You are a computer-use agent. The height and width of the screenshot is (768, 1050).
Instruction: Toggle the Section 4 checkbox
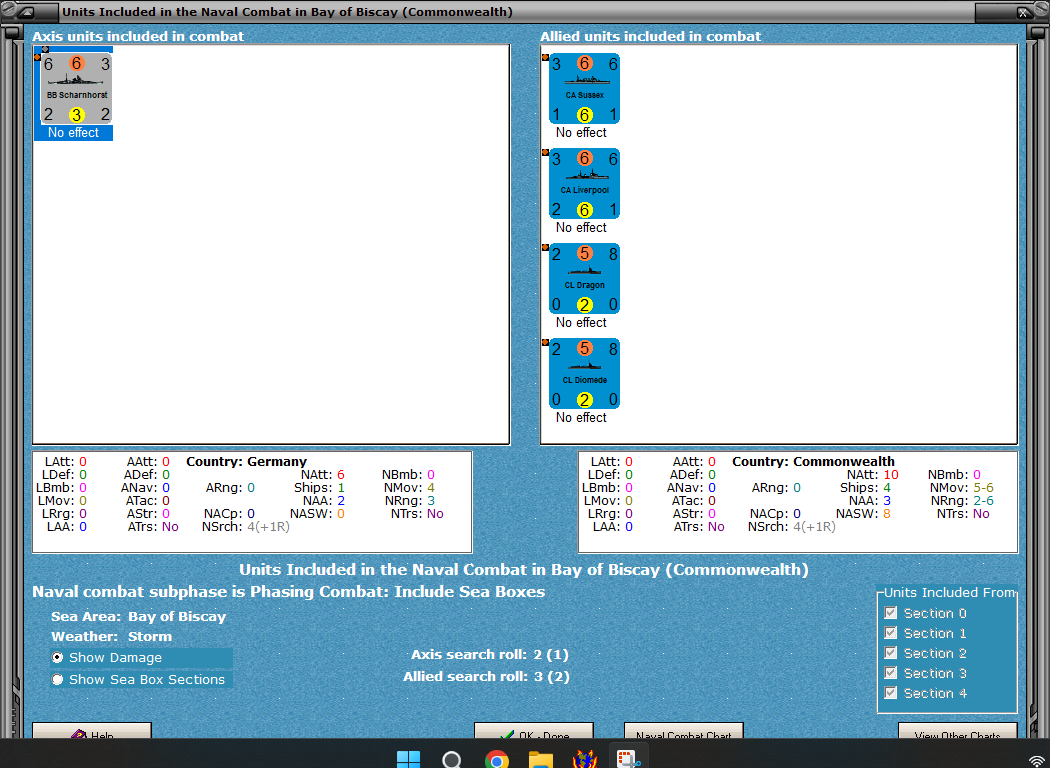891,693
